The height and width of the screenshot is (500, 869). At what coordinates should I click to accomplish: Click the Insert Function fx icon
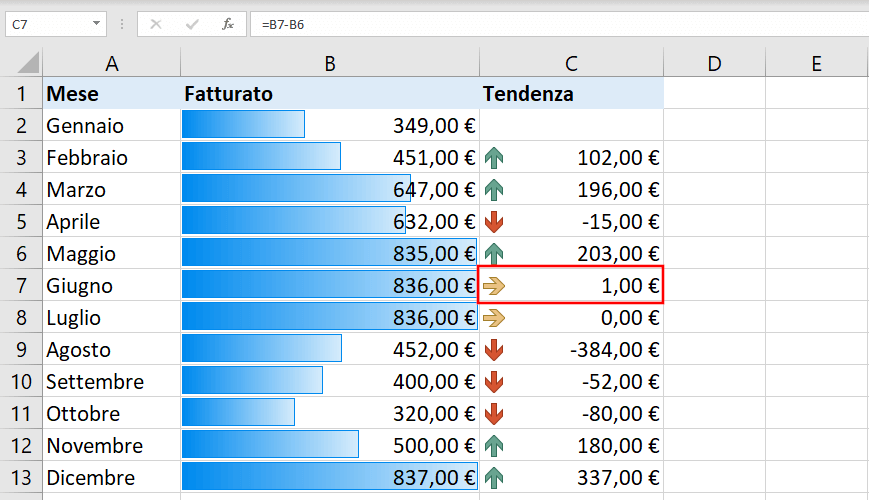(227, 24)
